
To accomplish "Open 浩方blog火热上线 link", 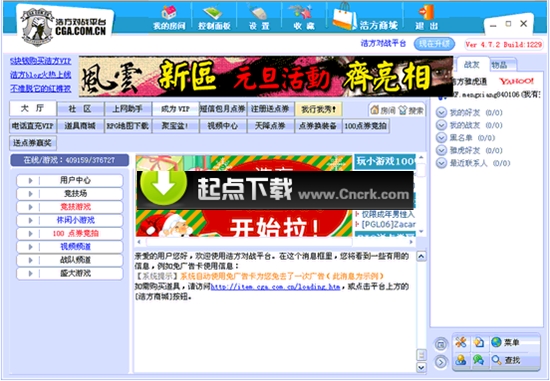I will coord(41,75).
